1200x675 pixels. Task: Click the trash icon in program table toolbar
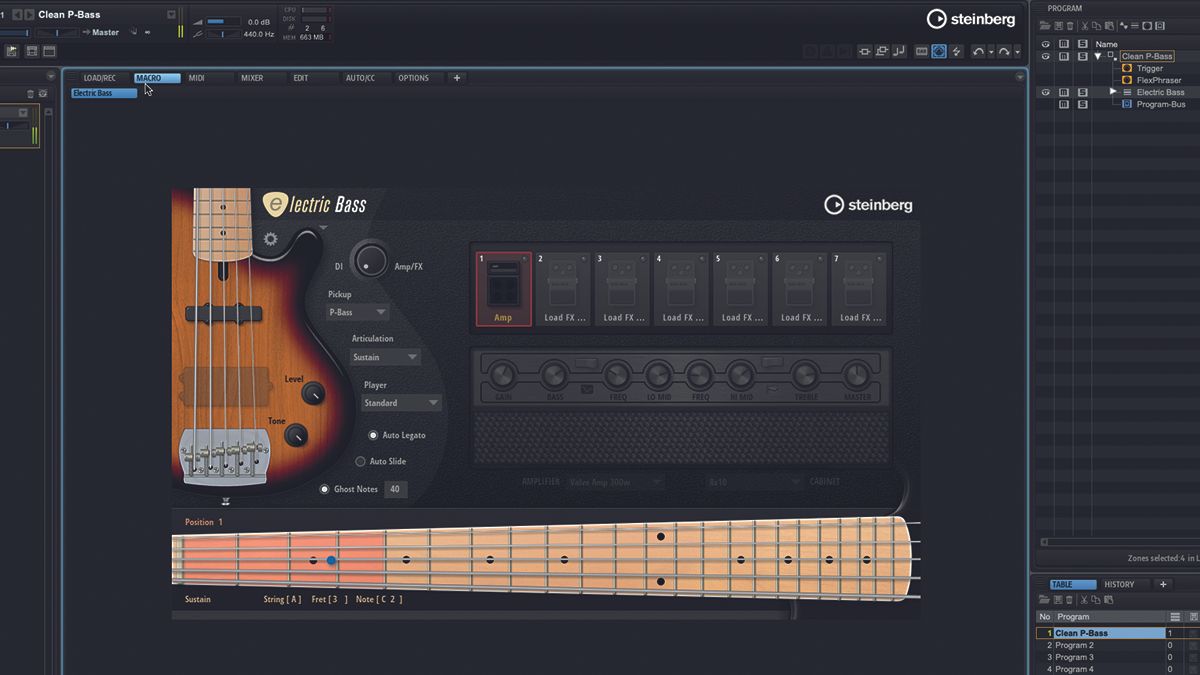point(1070,600)
